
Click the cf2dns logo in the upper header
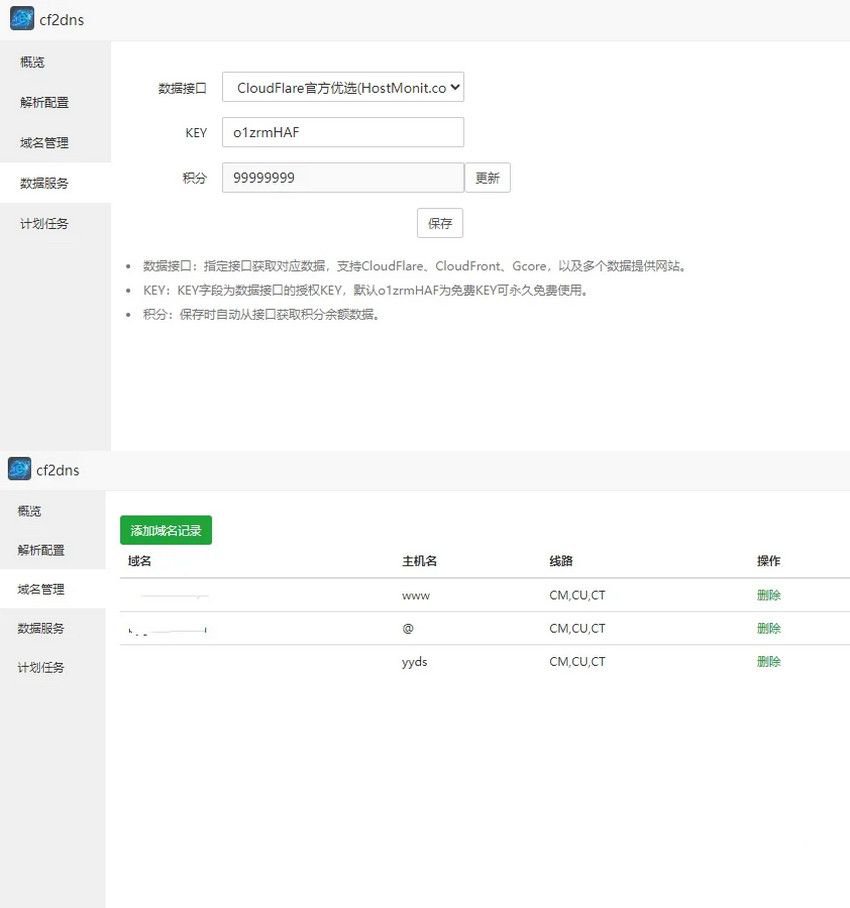click(x=22, y=20)
